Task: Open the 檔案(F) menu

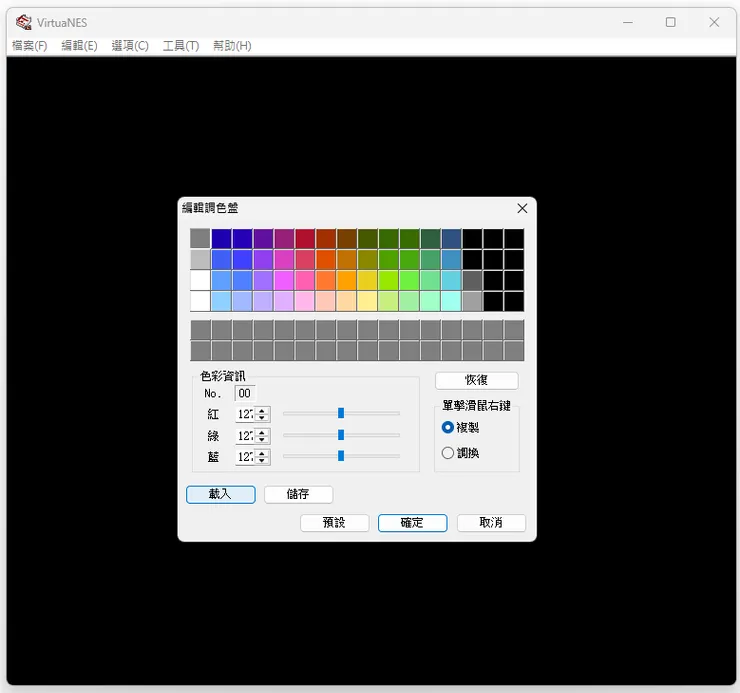Action: click(30, 46)
